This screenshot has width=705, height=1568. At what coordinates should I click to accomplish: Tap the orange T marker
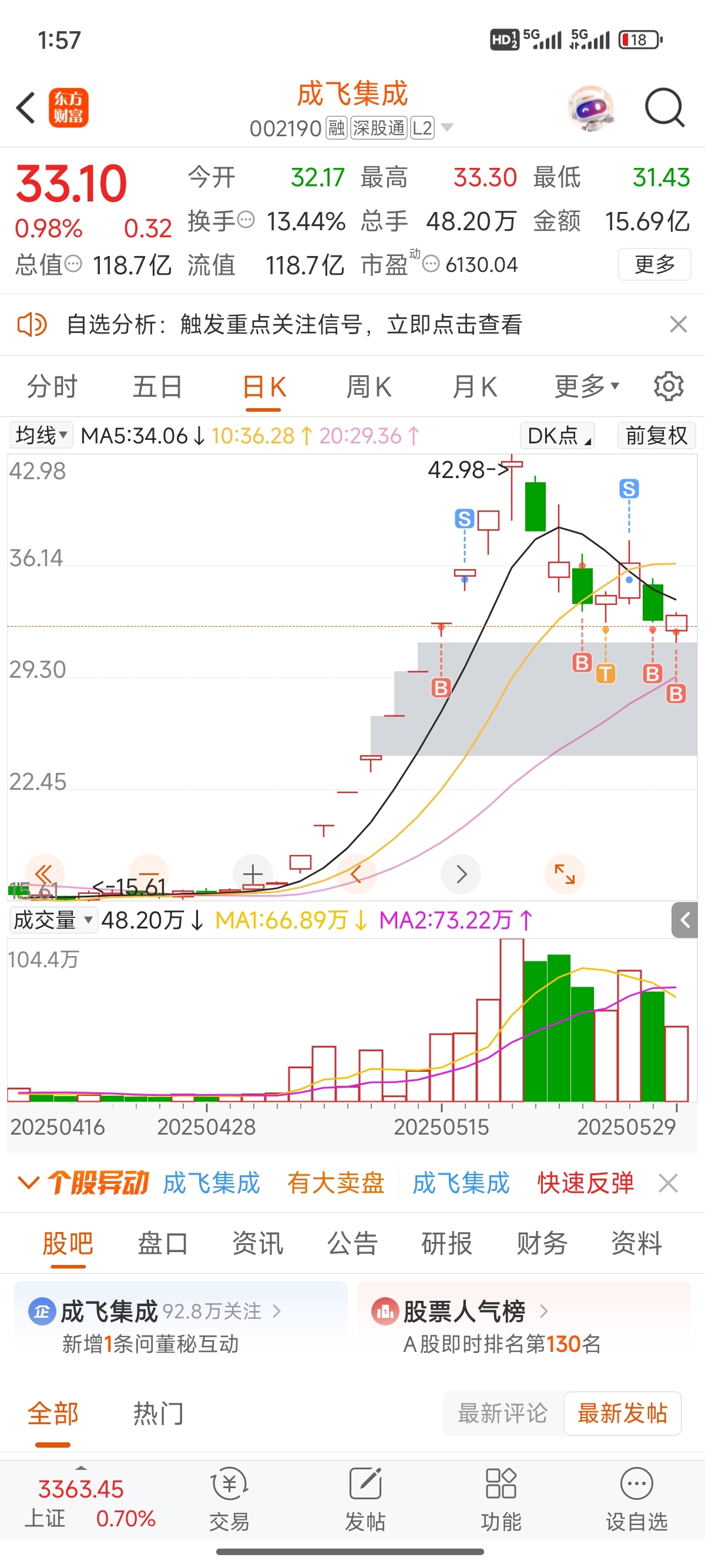(x=605, y=673)
